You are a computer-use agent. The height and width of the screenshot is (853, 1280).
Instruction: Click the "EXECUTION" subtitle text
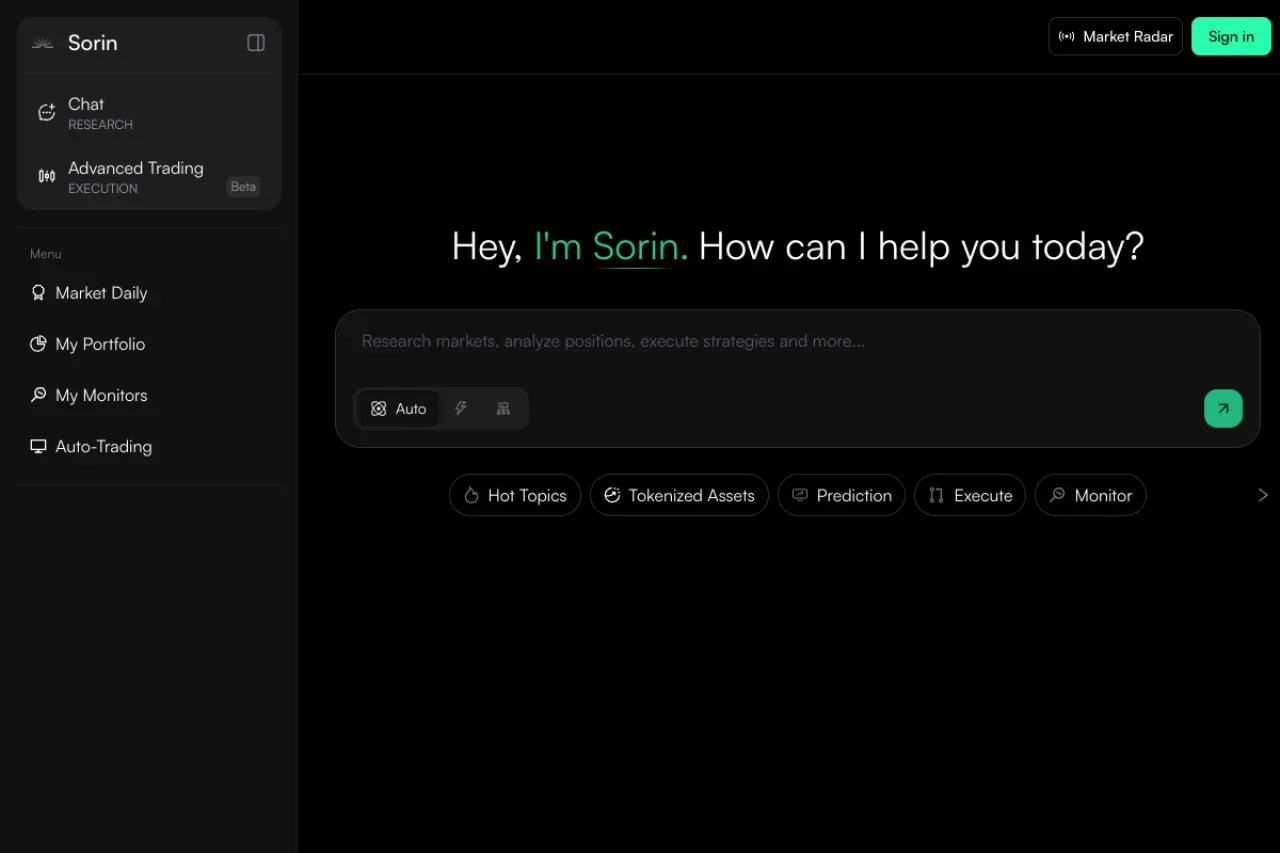tap(103, 189)
